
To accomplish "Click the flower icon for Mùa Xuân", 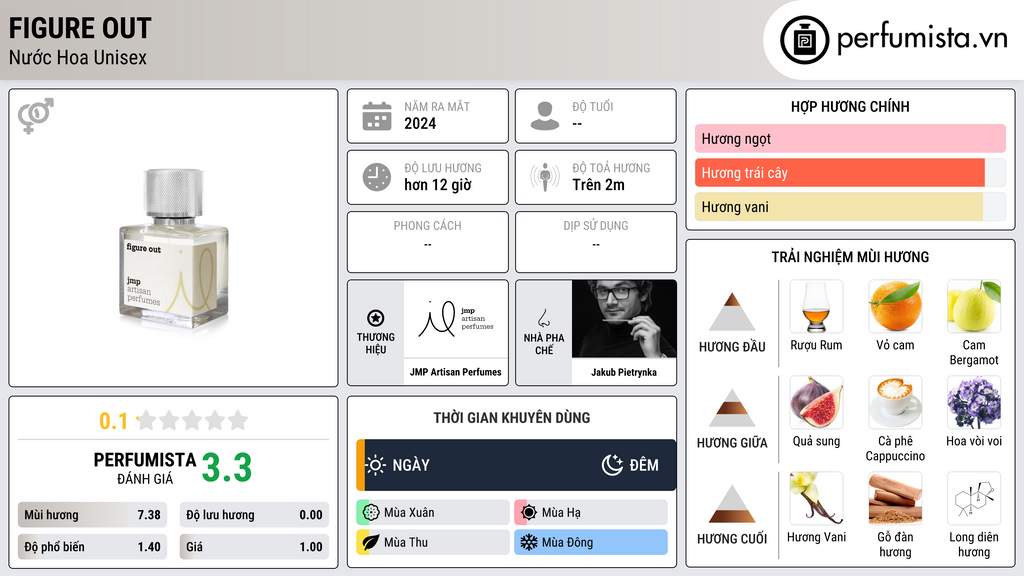I will tap(371, 513).
